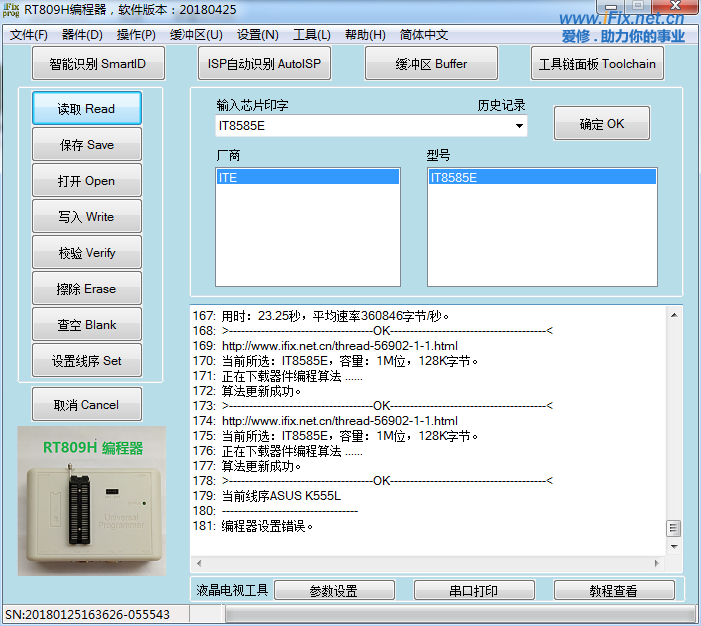The image size is (701, 626).
Task: Click the horizontal scrollbar left arrow
Action: pos(199,563)
